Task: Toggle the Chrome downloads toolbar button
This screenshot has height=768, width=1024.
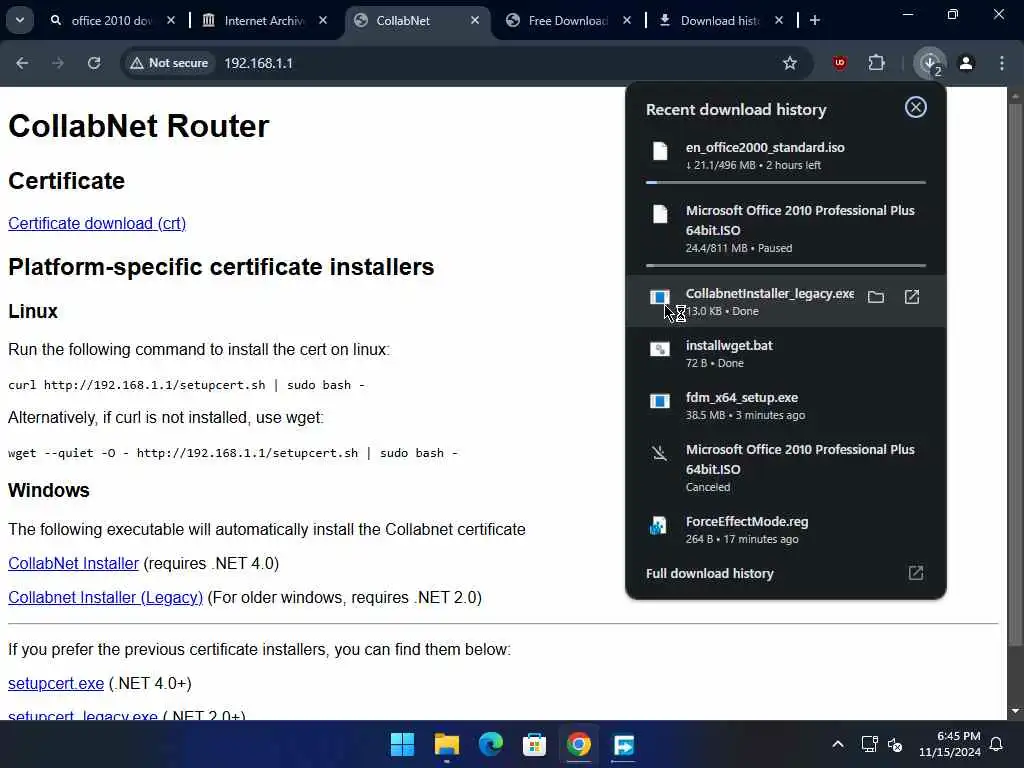Action: pyautogui.click(x=930, y=63)
